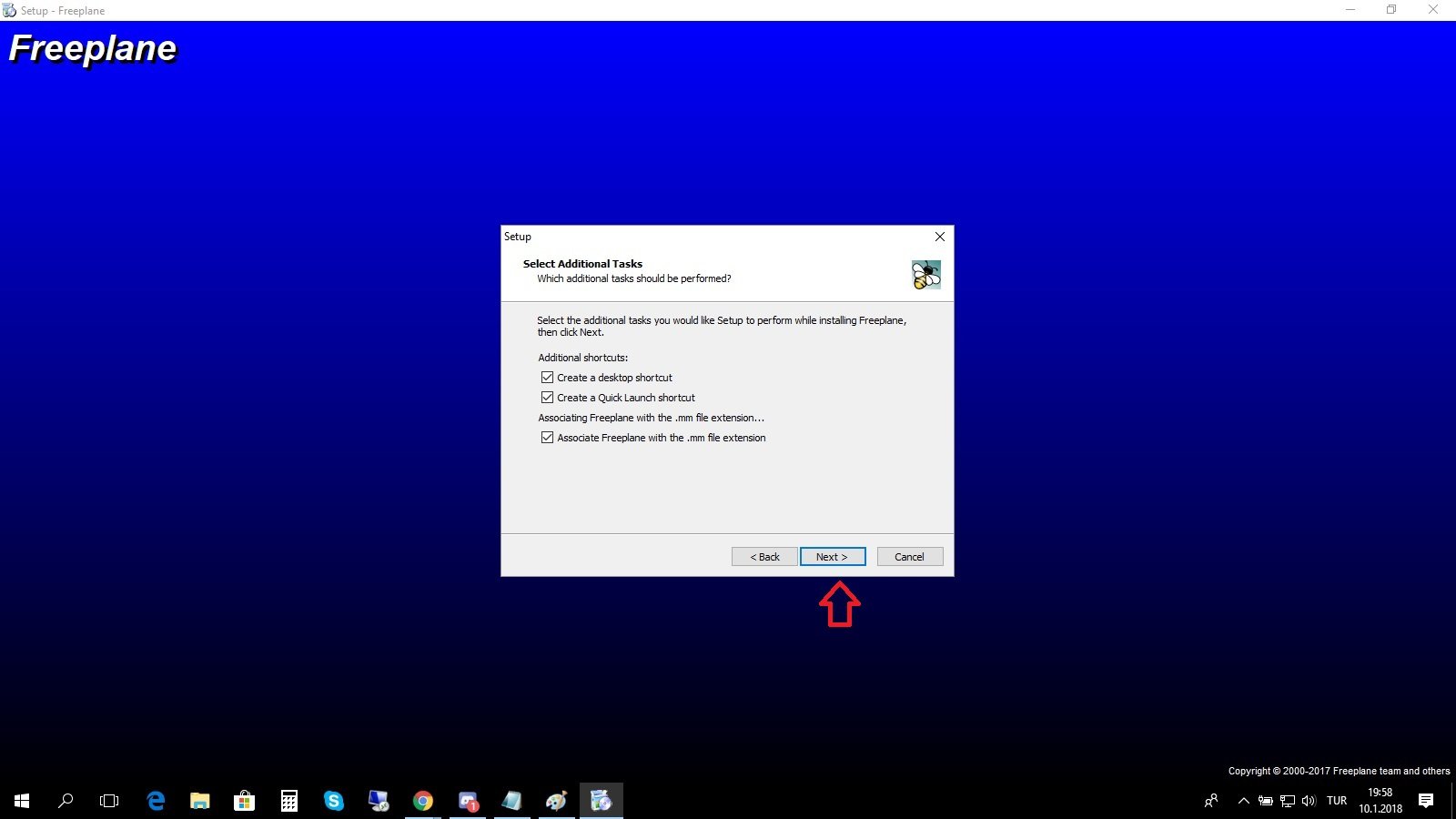
Task: Open taskbar search magnifier
Action: click(66, 801)
